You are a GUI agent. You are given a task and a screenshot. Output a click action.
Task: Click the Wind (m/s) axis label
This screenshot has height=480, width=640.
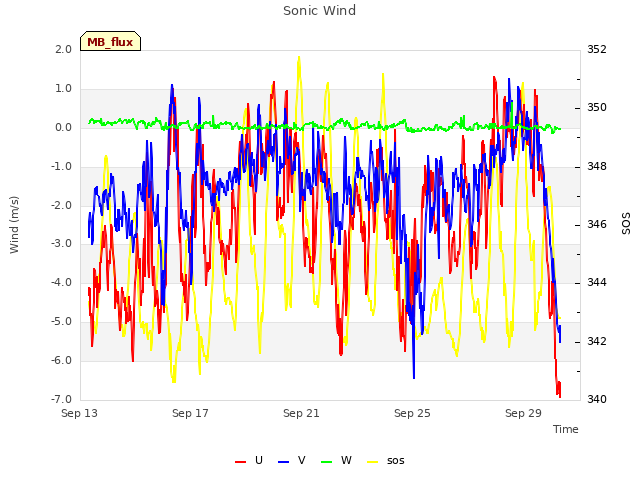tap(14, 225)
